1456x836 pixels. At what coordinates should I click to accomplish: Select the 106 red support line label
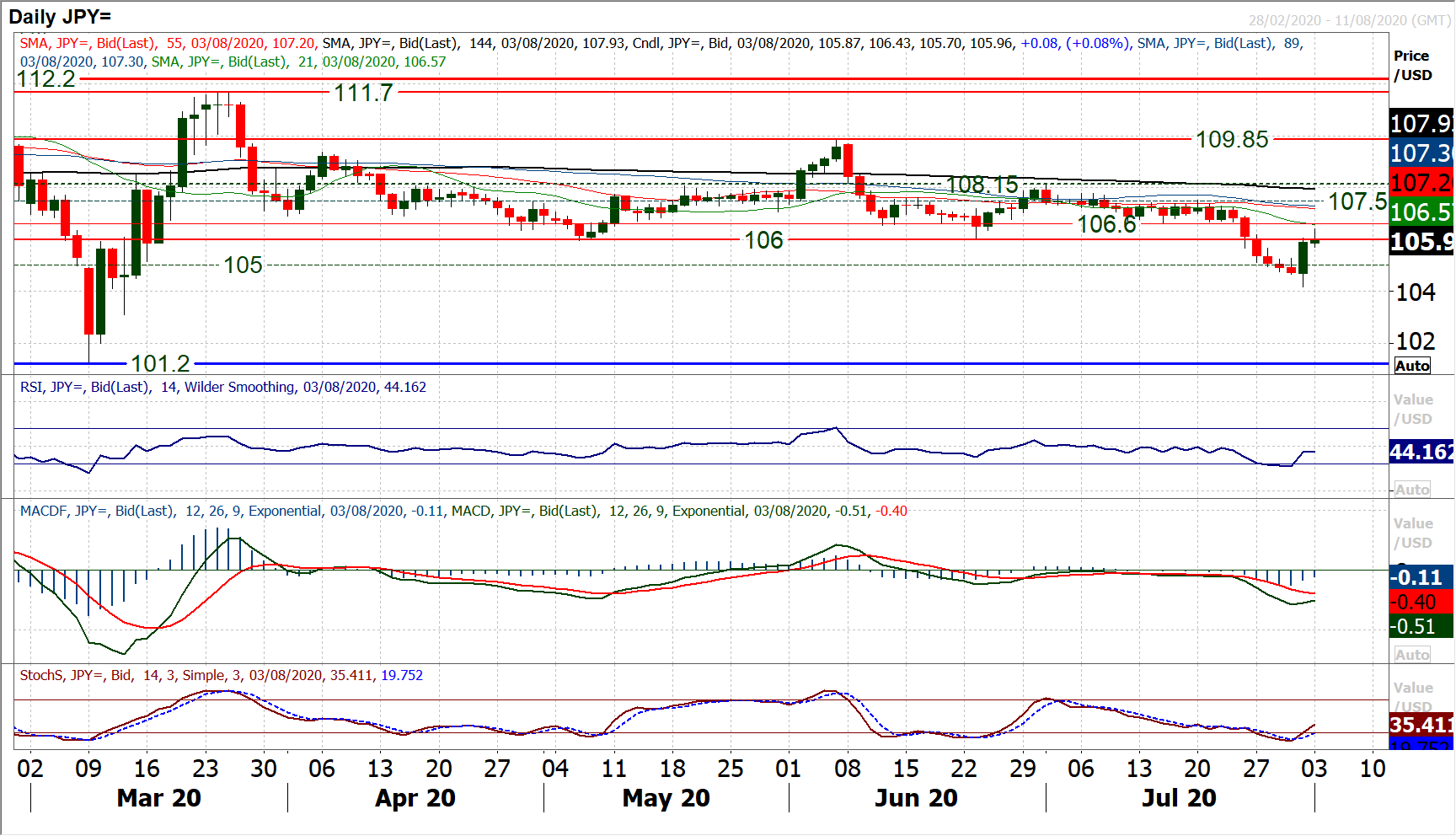point(763,241)
